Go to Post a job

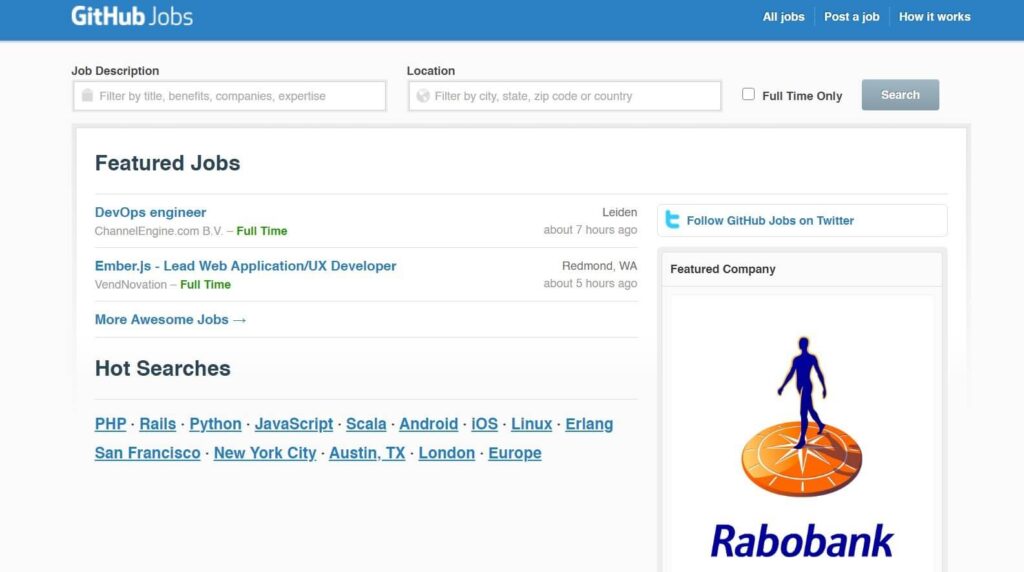[x=852, y=17]
